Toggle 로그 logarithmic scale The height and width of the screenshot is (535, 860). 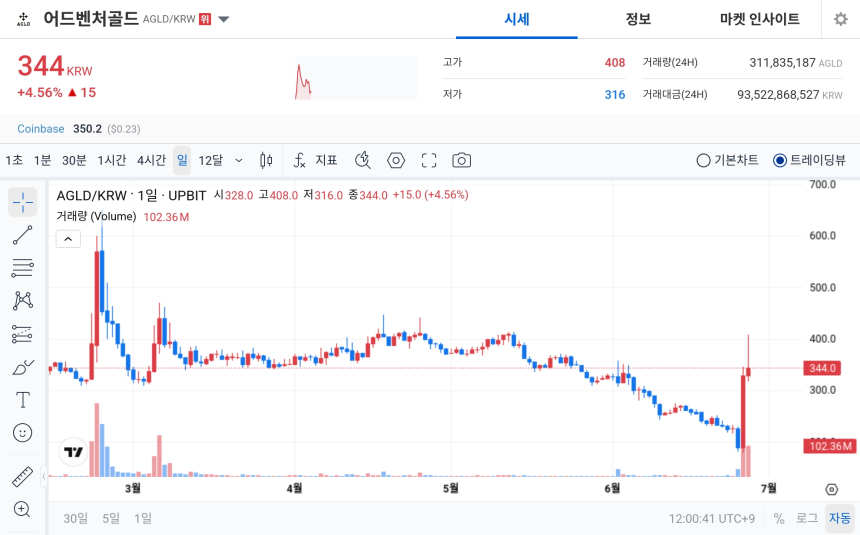(807, 519)
